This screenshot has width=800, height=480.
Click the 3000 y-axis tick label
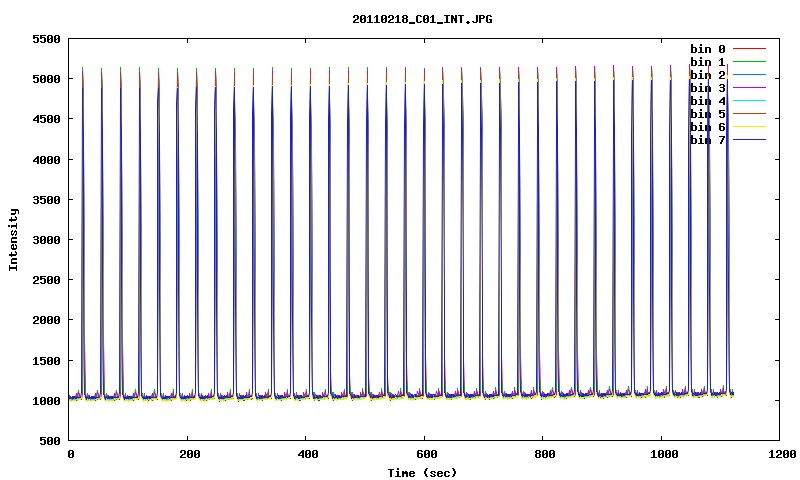(46, 240)
